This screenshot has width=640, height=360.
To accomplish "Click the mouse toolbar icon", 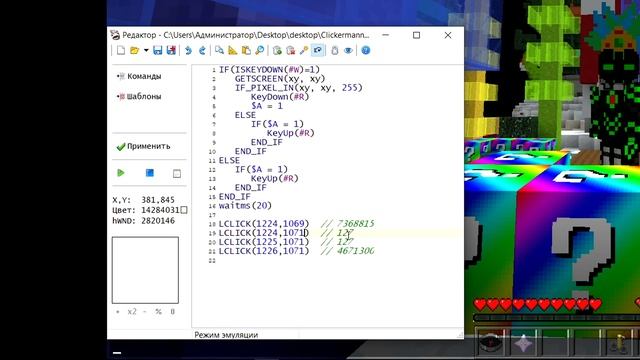I will point(335,50).
